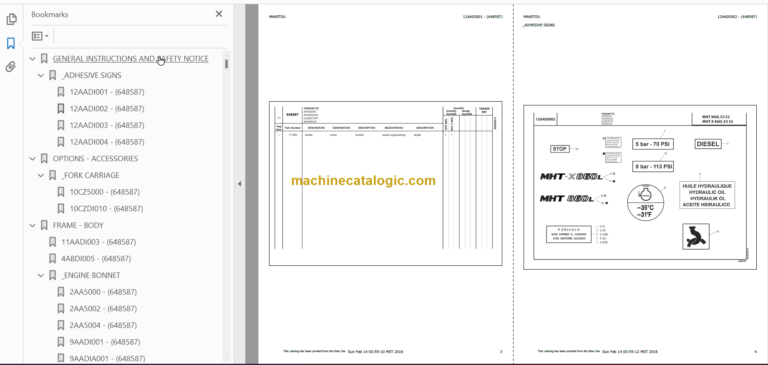Click the 8 bar - 113 PSI label

652,166
